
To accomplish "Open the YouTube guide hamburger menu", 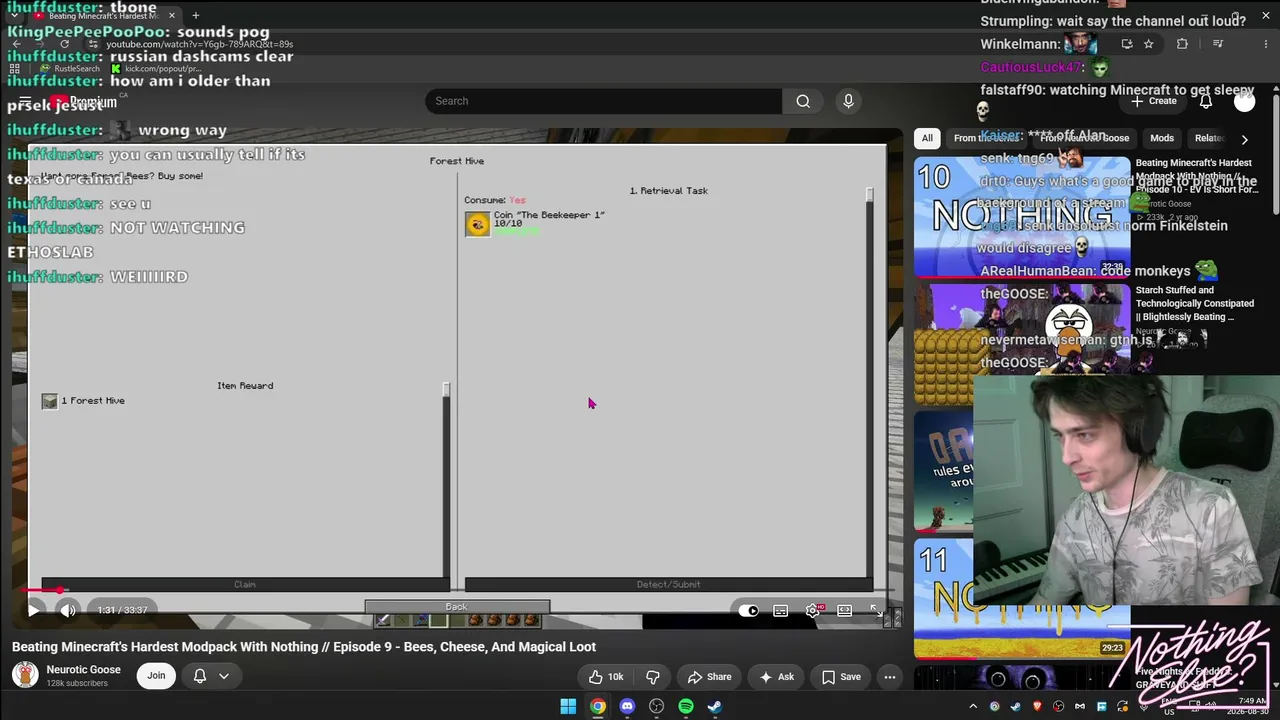I will point(26,101).
